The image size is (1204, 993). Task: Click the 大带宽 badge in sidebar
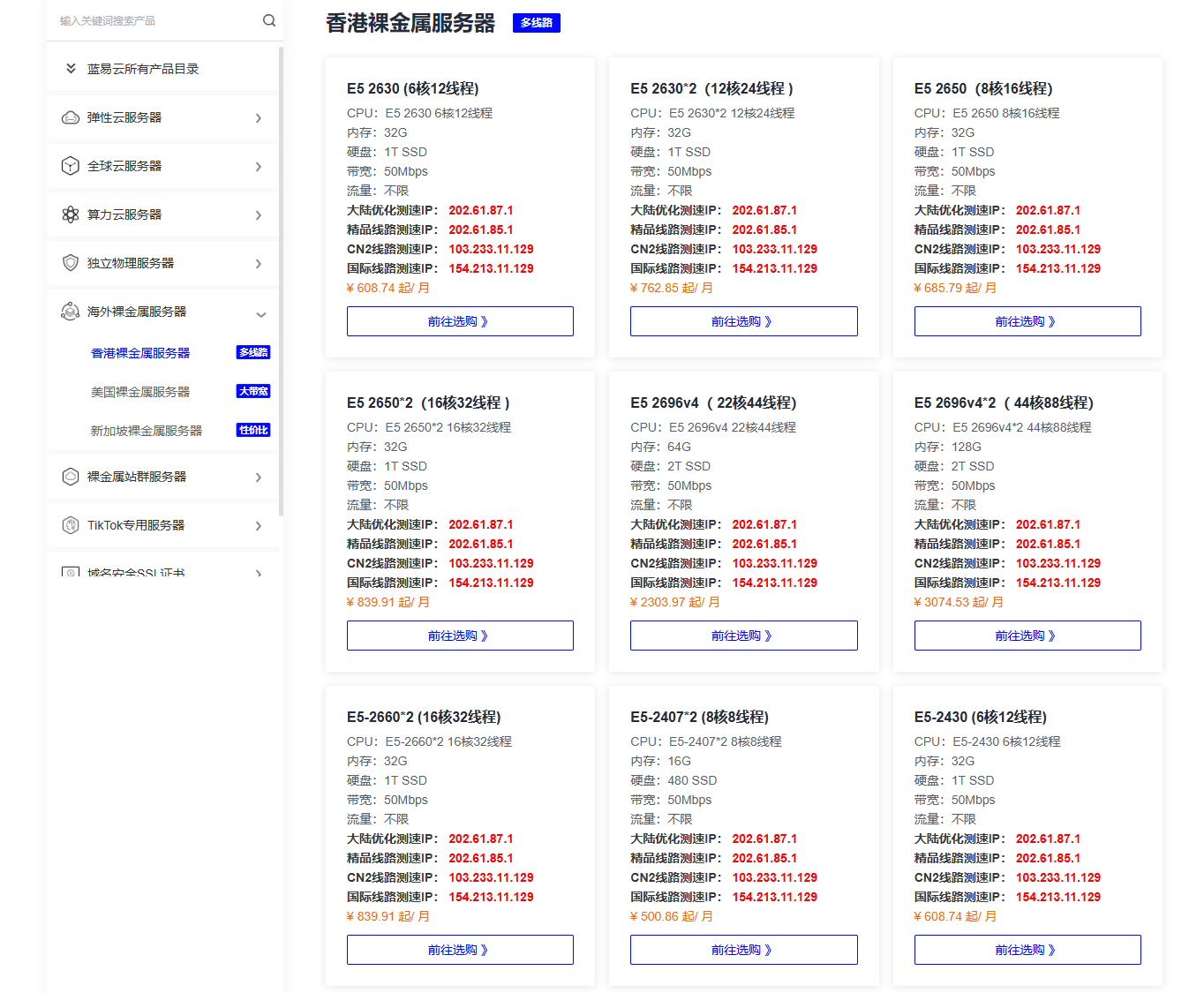[253, 391]
